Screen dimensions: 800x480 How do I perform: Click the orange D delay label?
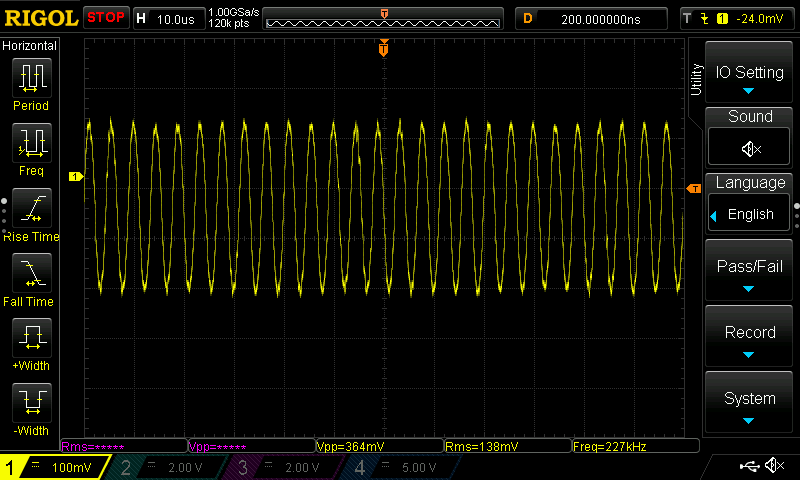(x=528, y=19)
